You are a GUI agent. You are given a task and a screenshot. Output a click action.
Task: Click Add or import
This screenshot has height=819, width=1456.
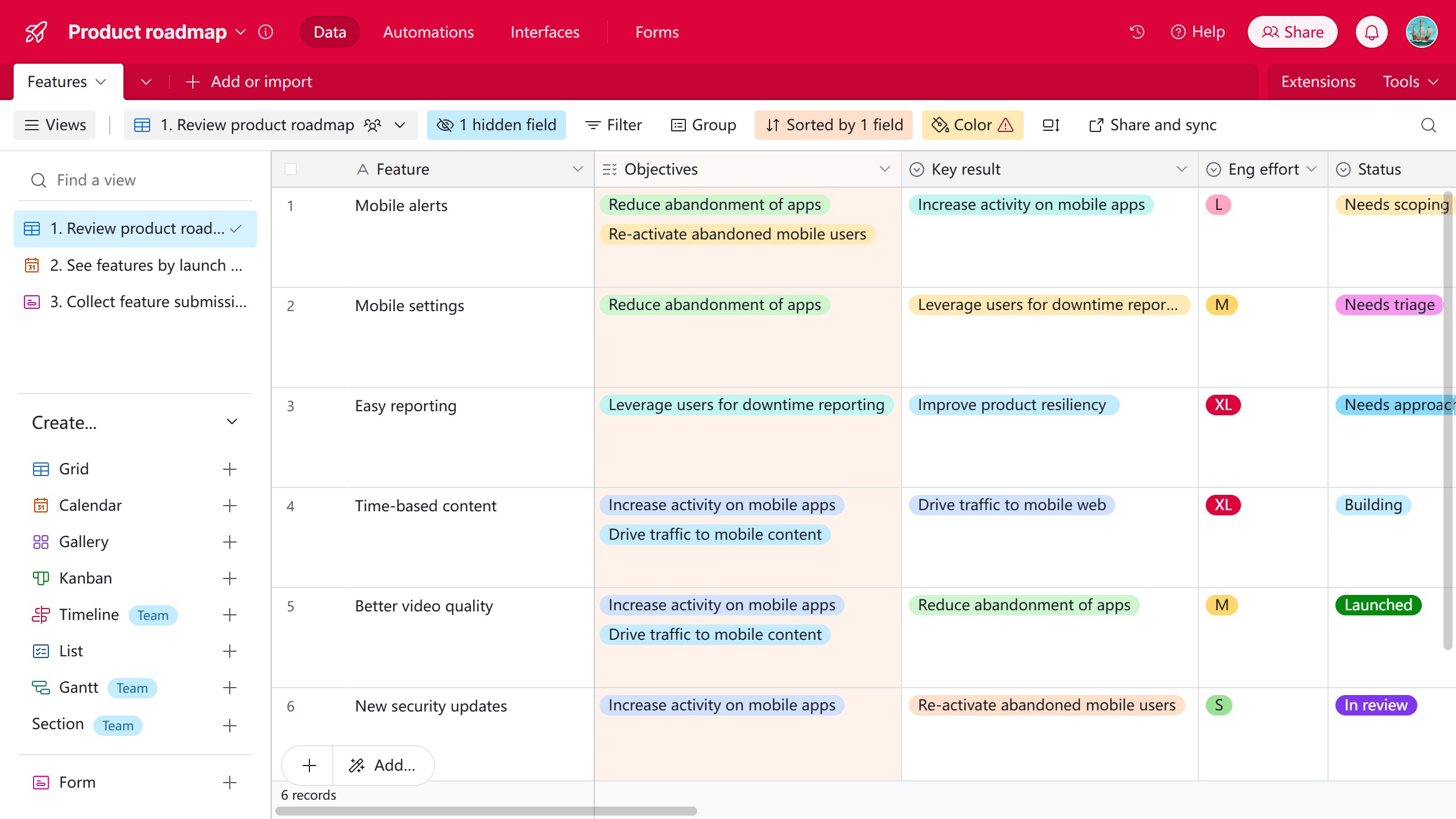tap(249, 82)
